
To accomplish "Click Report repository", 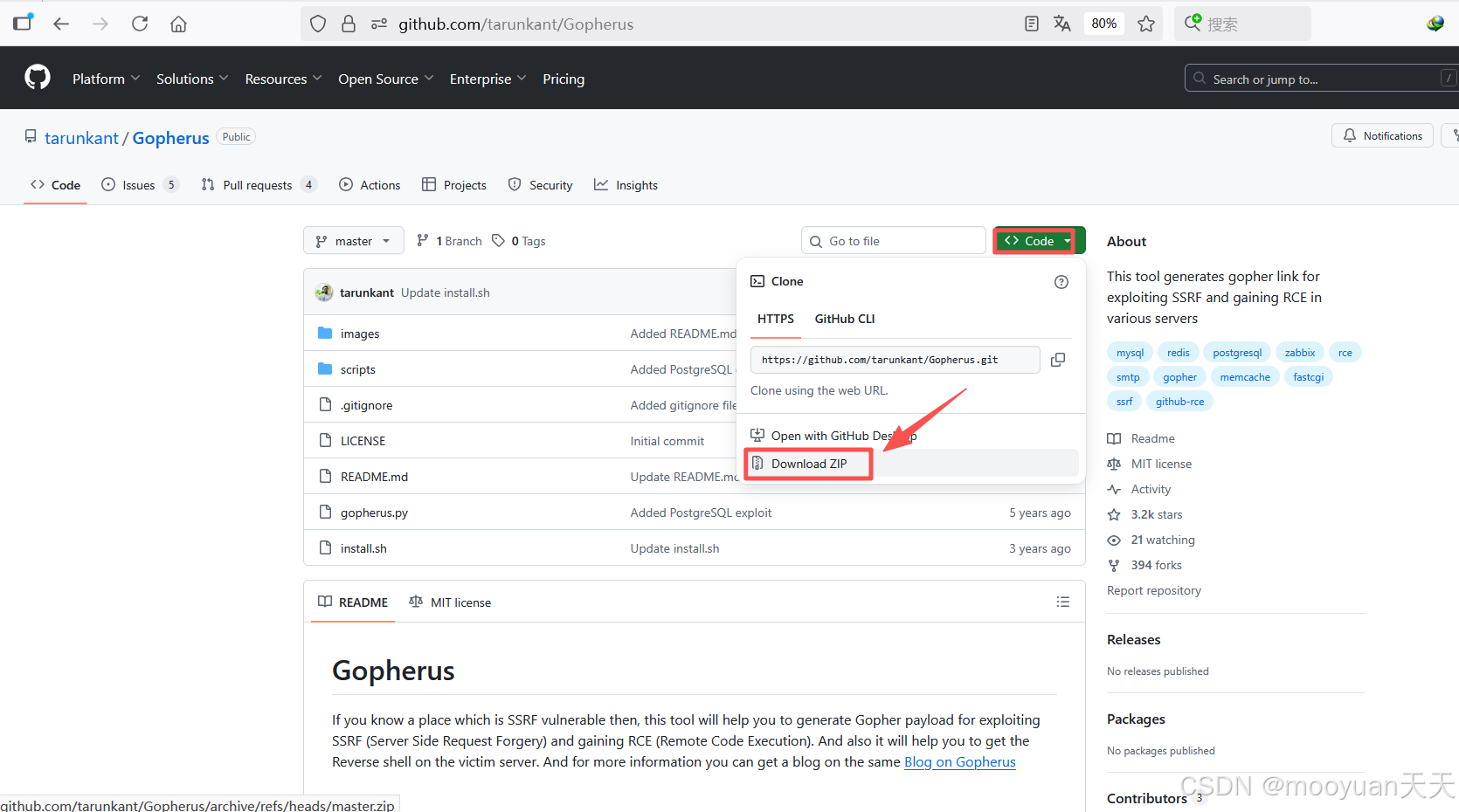I will (x=1154, y=590).
